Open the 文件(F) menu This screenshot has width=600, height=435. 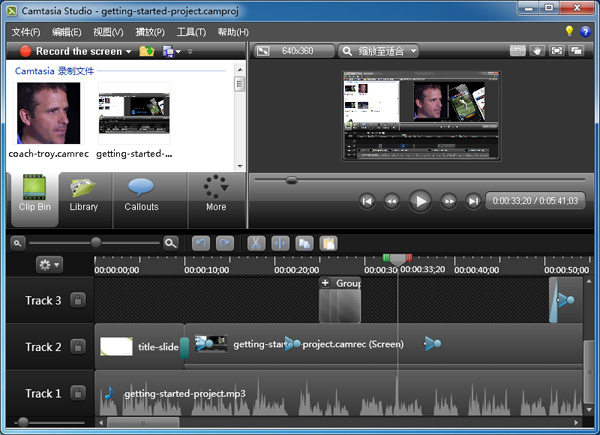(x=26, y=32)
